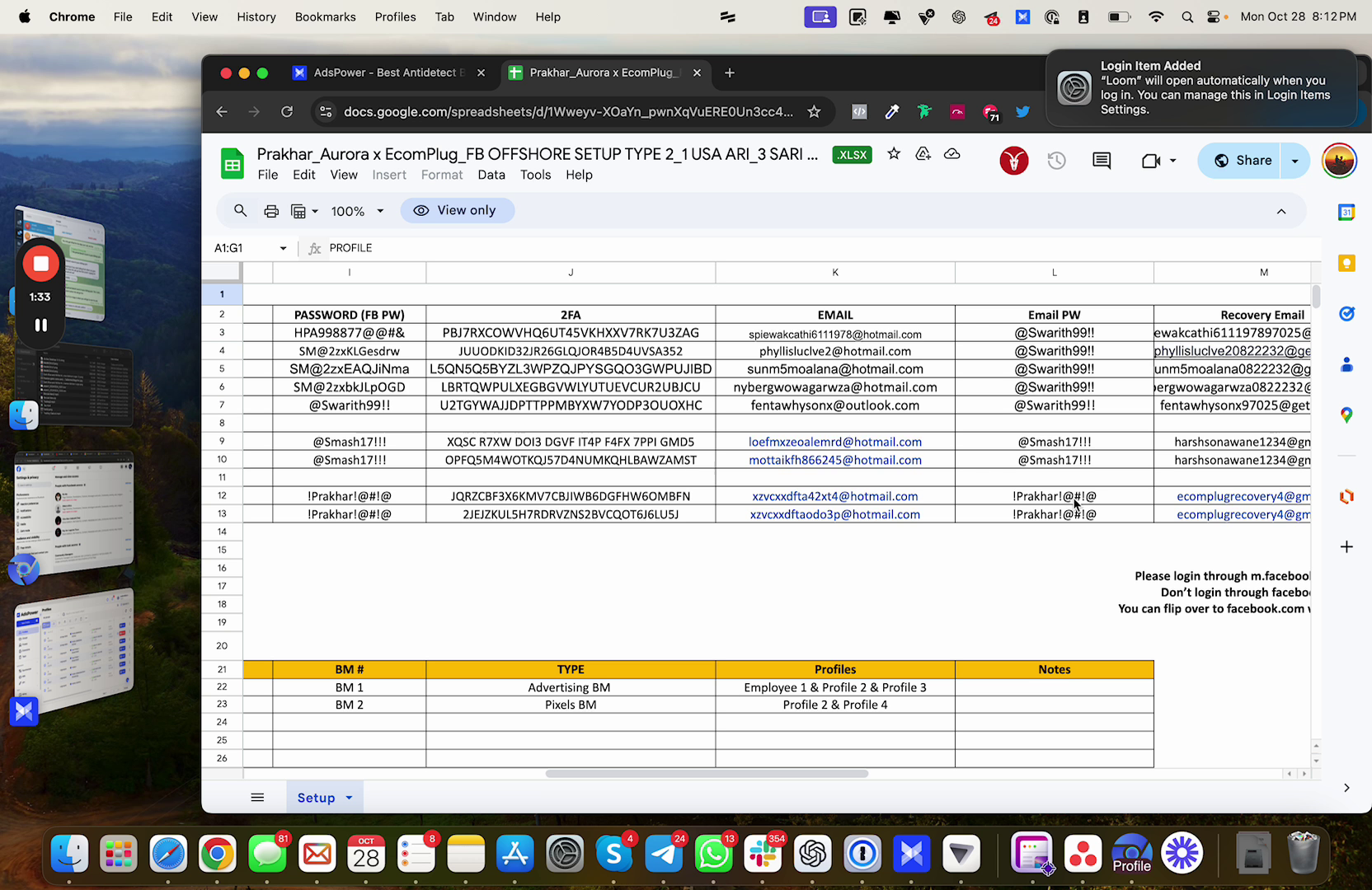Open the View menu in Sheets
Image resolution: width=1372 pixels, height=890 pixels.
coord(344,175)
